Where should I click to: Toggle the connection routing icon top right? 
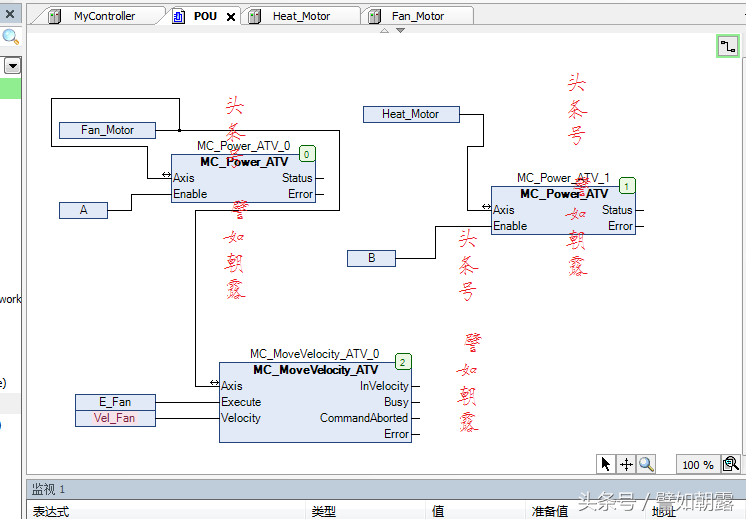727,47
